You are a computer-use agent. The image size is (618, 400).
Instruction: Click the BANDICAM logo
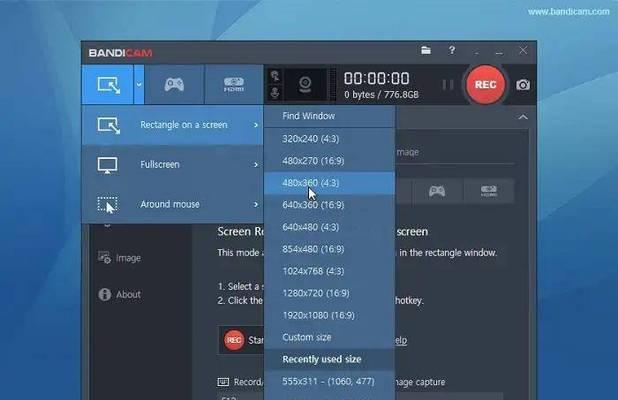click(x=121, y=53)
